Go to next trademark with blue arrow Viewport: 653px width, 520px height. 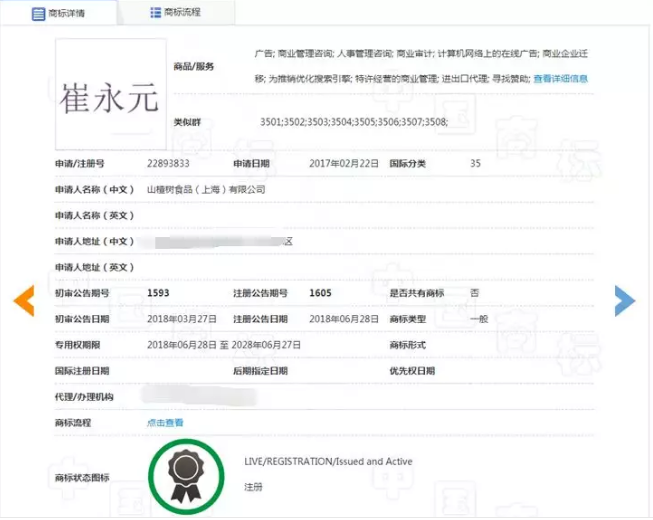[625, 301]
